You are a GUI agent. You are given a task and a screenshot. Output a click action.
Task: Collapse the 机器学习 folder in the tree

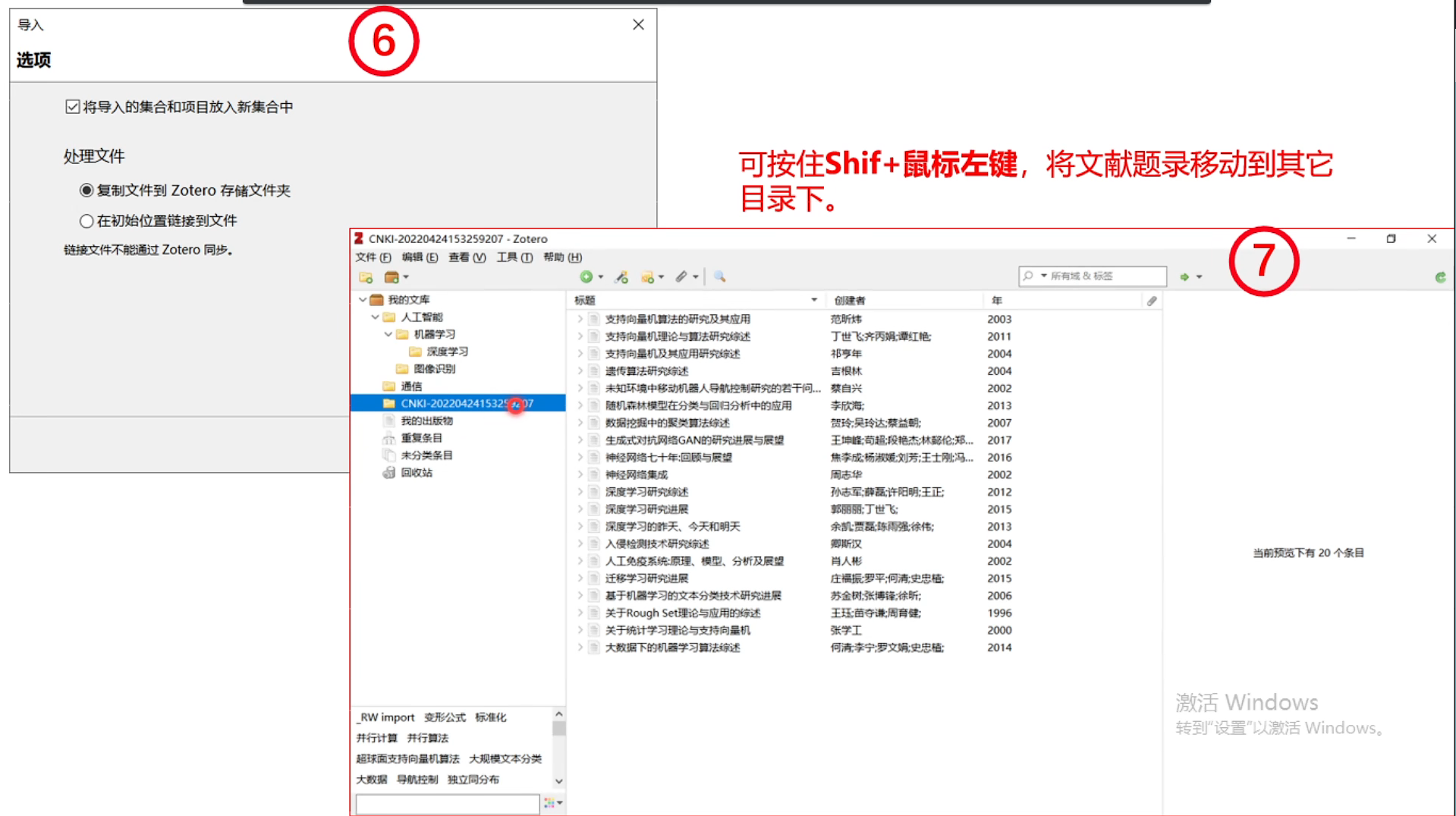[387, 334]
